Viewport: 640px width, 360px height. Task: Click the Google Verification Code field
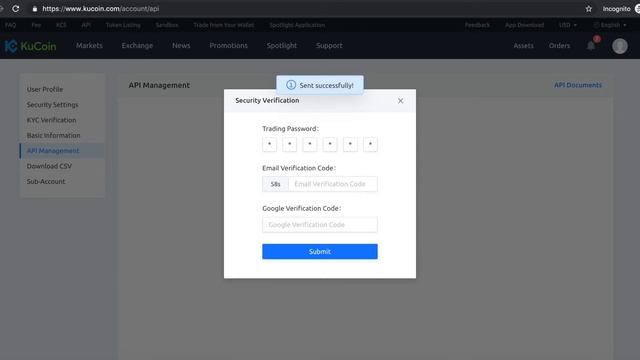(x=320, y=225)
